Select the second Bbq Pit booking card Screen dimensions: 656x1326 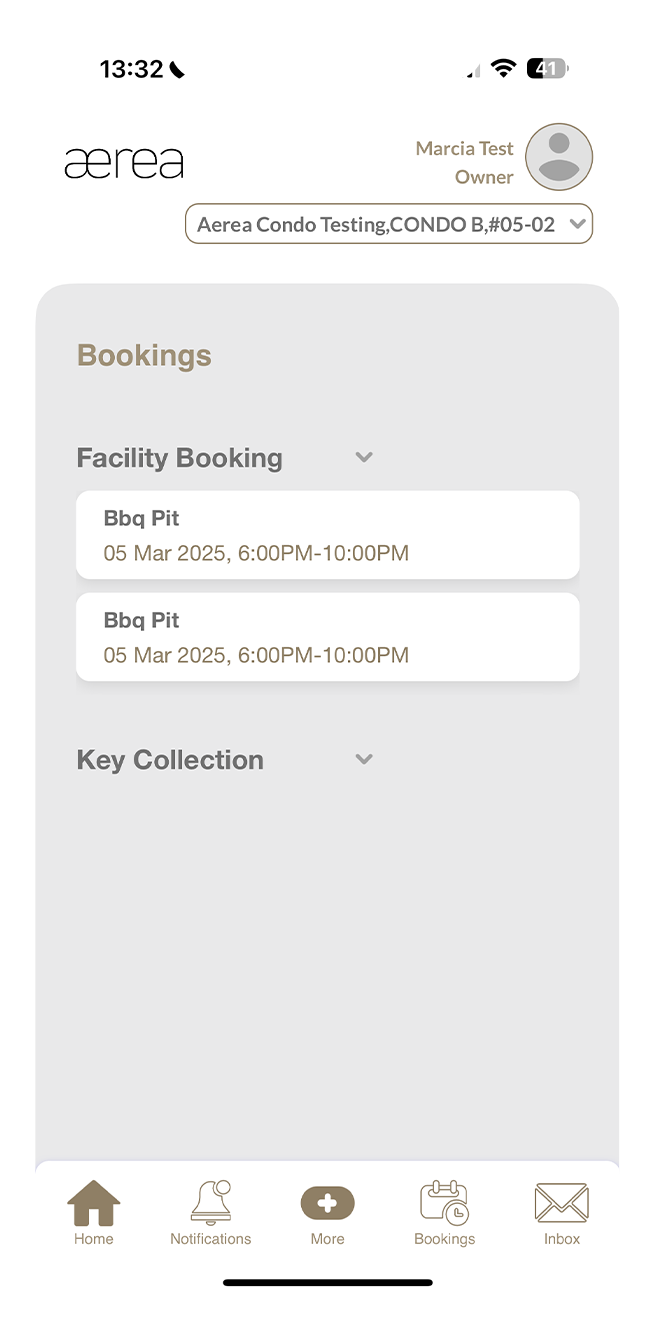[x=327, y=636]
